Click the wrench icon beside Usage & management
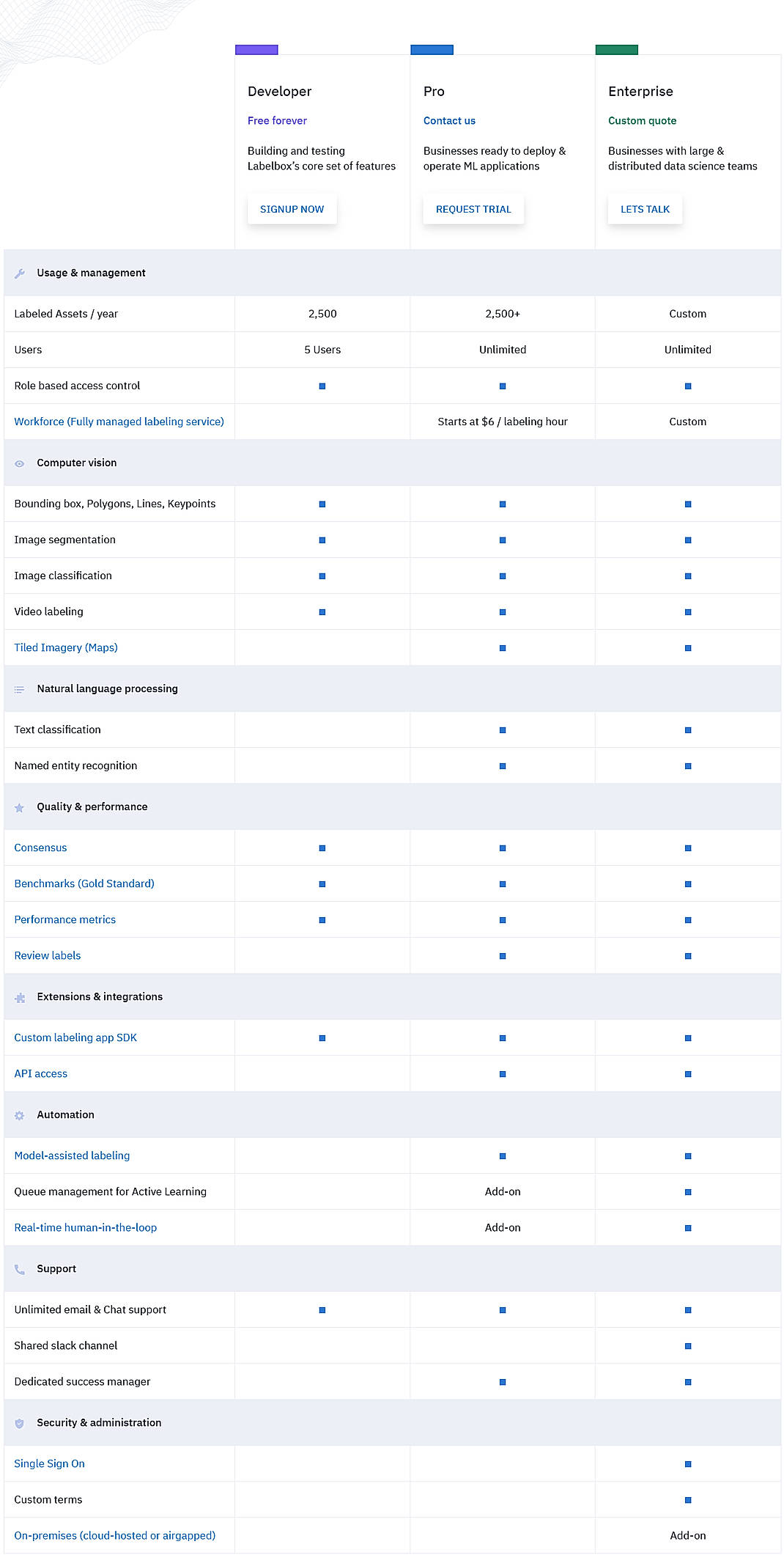 pos(20,273)
